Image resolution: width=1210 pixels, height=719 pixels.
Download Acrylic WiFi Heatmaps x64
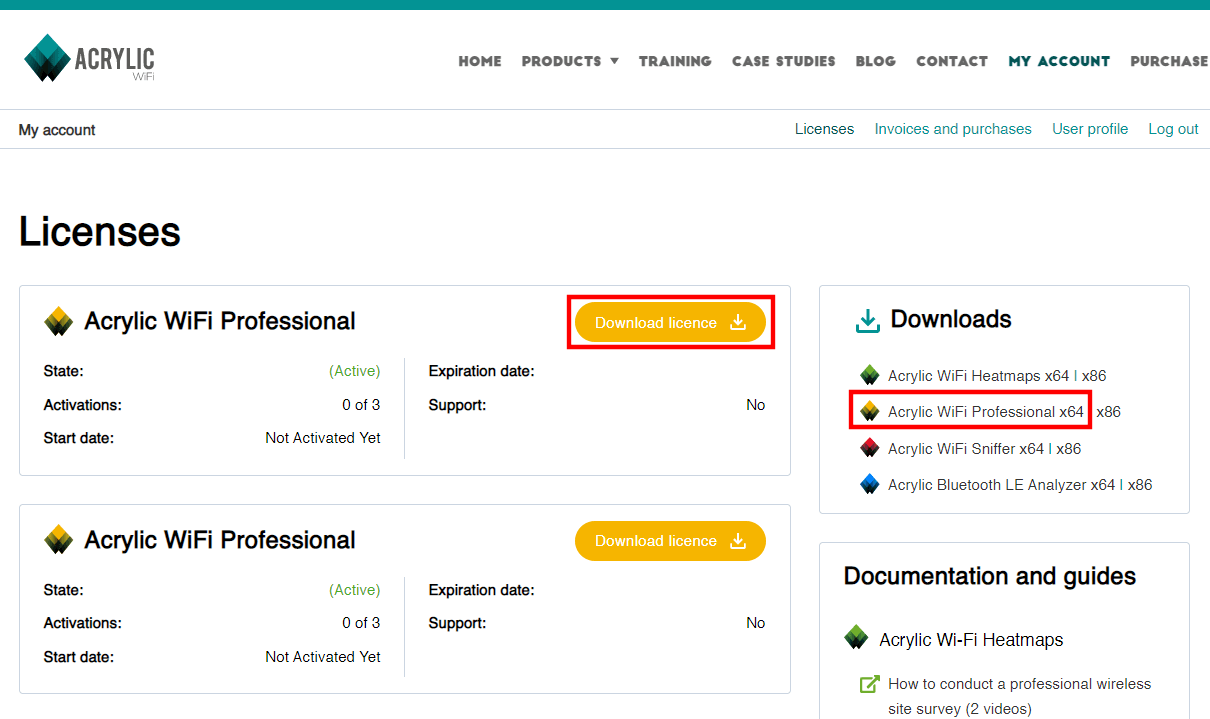(x=978, y=376)
